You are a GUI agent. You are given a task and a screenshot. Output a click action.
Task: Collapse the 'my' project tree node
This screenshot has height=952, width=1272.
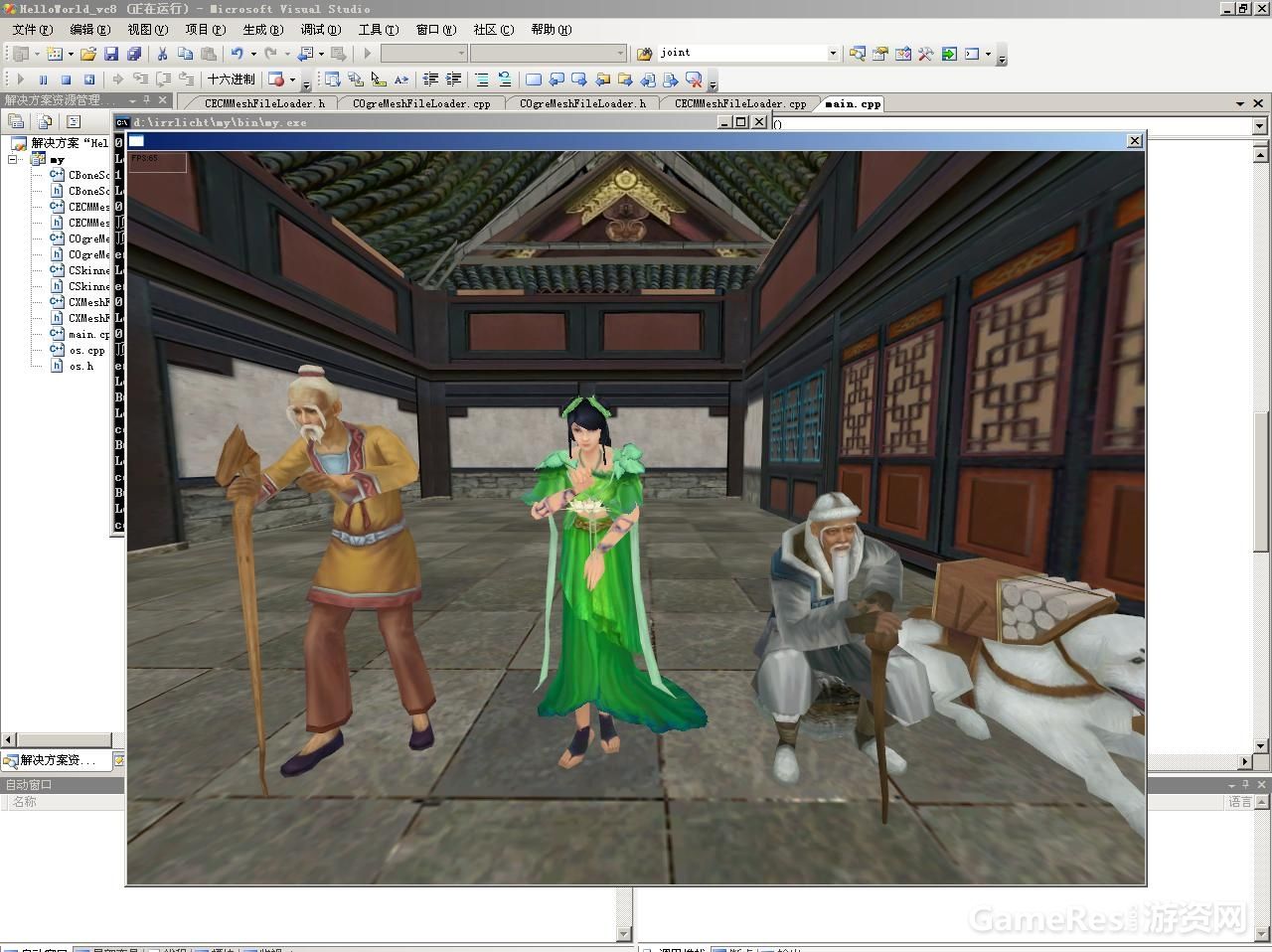(x=13, y=159)
